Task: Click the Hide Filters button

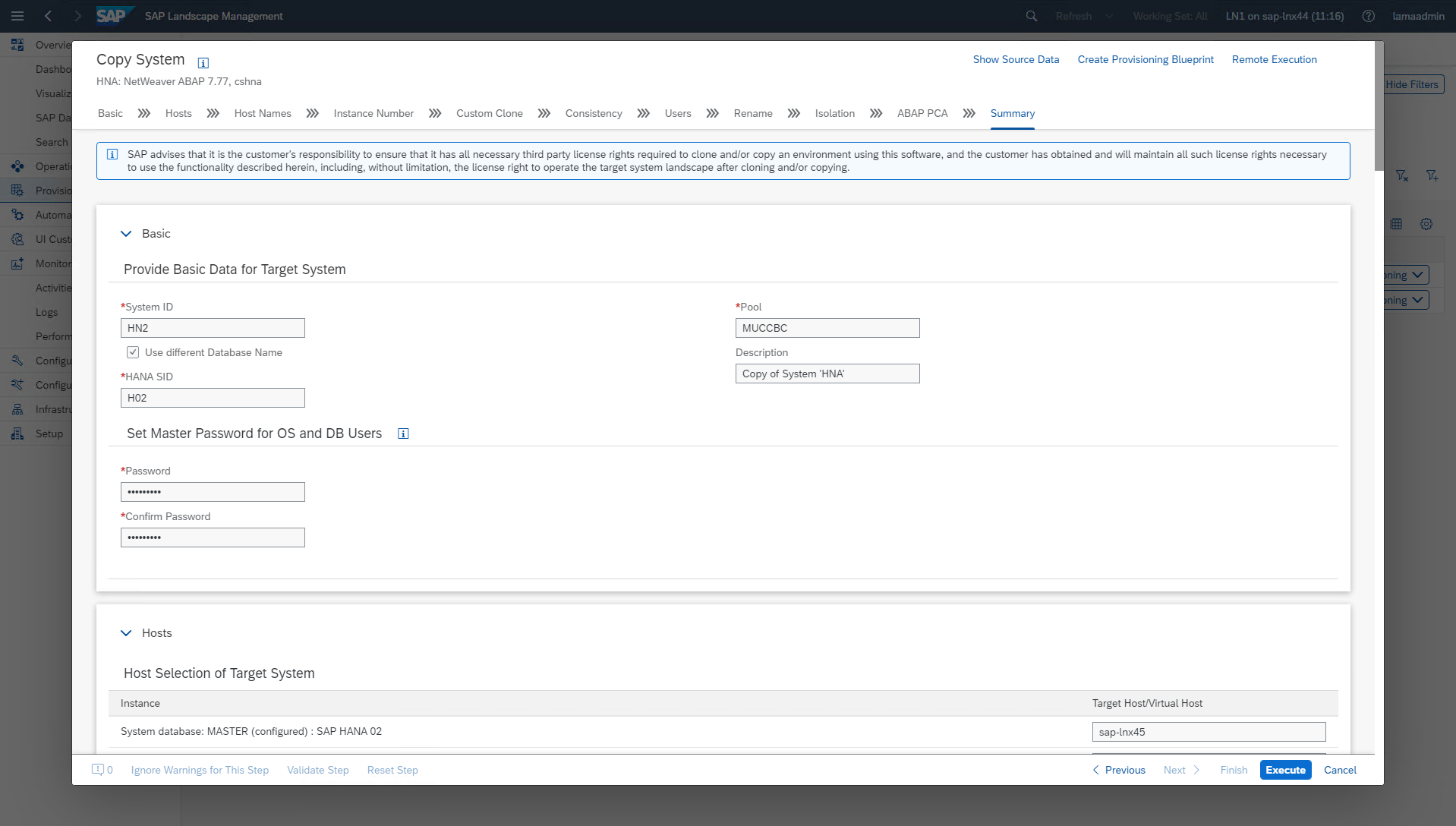Action: [1412, 84]
